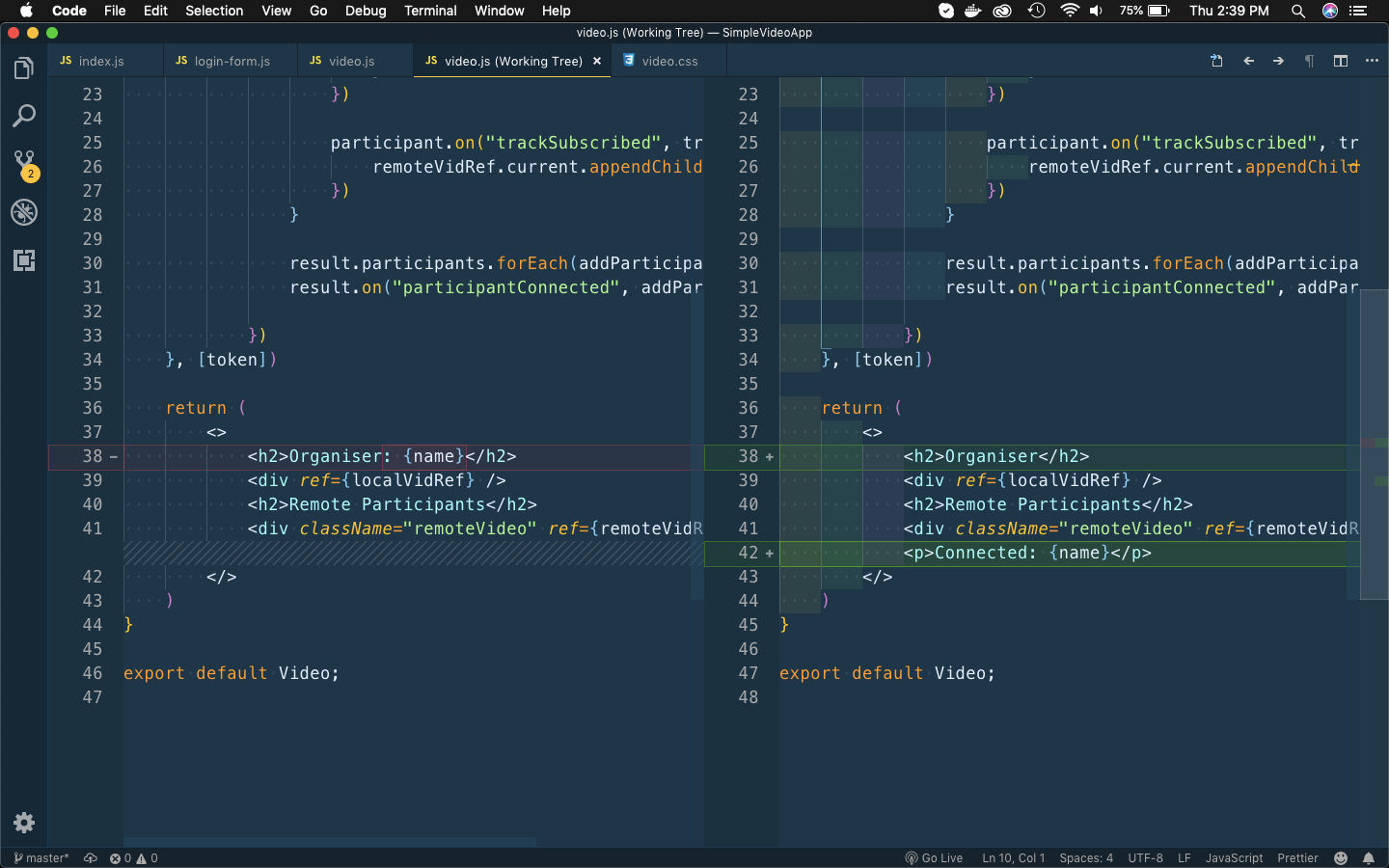Open the Extensions view in activity bar
Image resolution: width=1389 pixels, height=868 pixels.
point(24,260)
